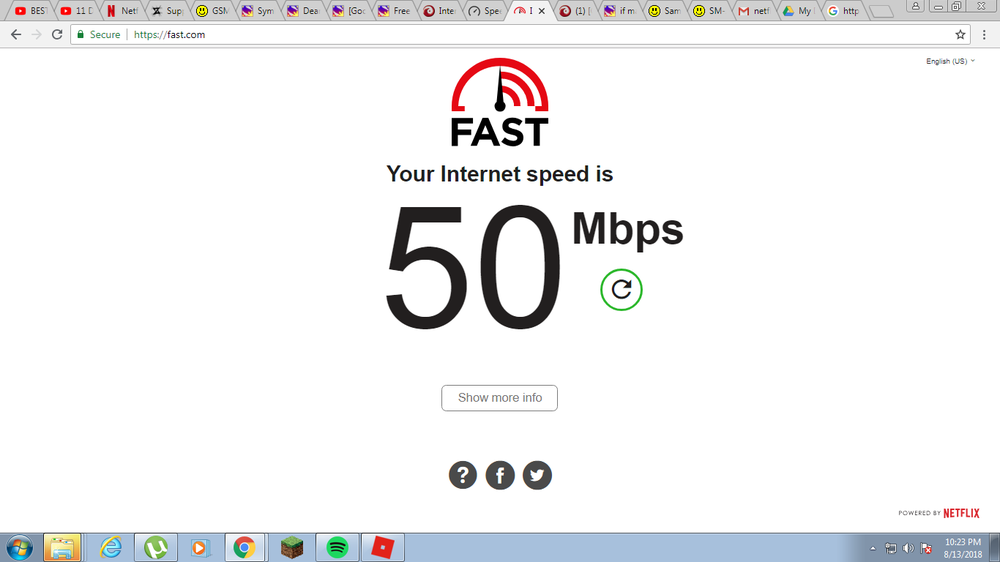Share results via the Twitter icon
The width and height of the screenshot is (1000, 562).
click(537, 475)
